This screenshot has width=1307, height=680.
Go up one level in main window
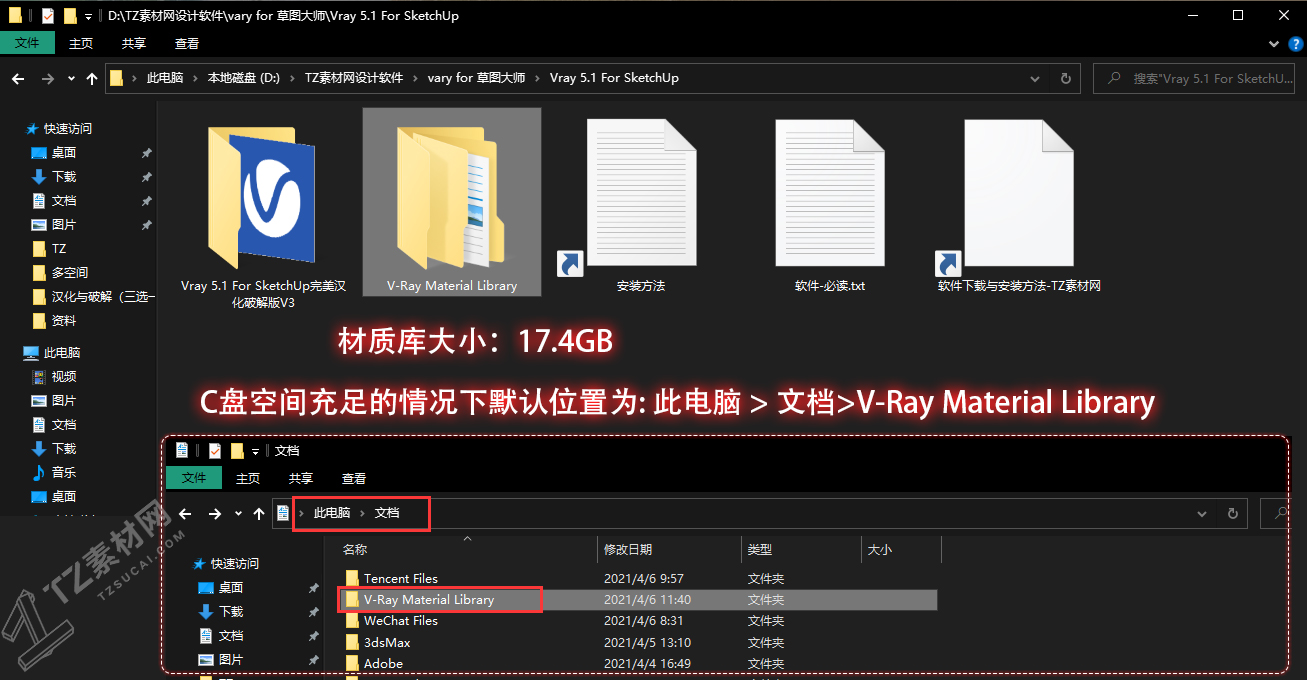92,78
